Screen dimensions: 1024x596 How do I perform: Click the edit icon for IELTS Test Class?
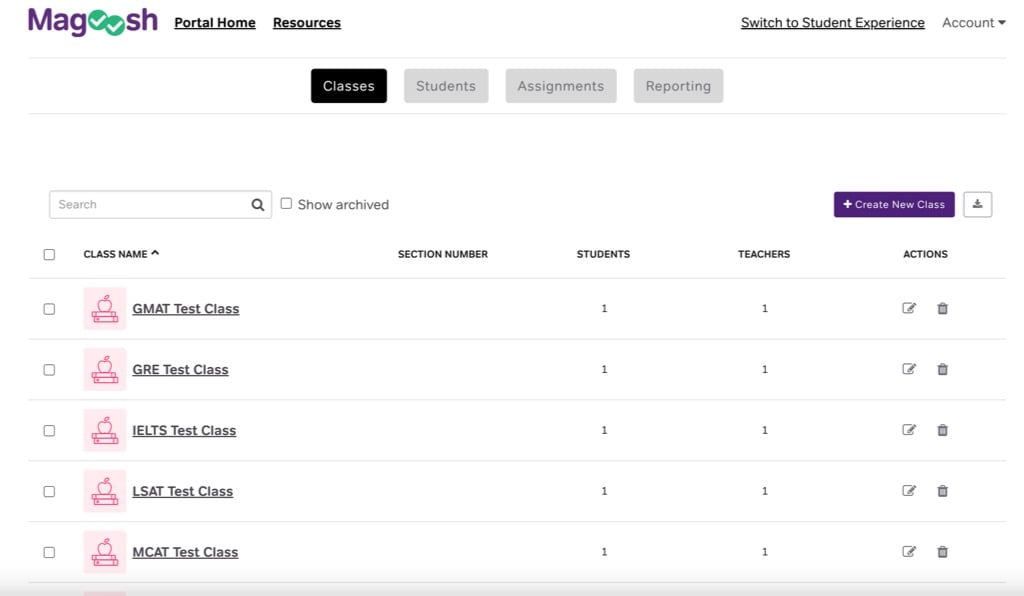point(909,431)
